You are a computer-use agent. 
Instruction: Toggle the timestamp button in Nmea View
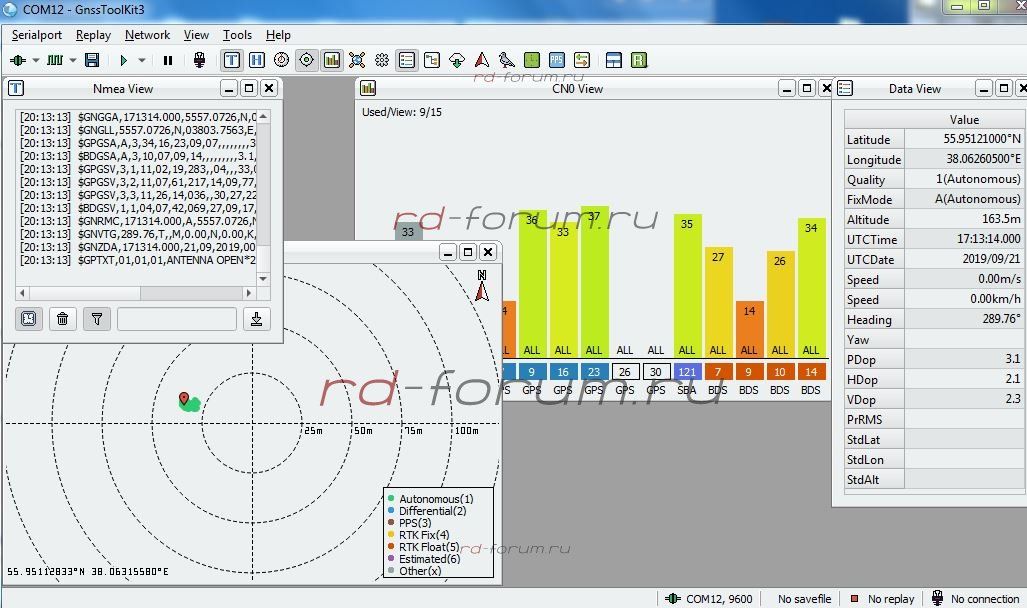tap(29, 318)
